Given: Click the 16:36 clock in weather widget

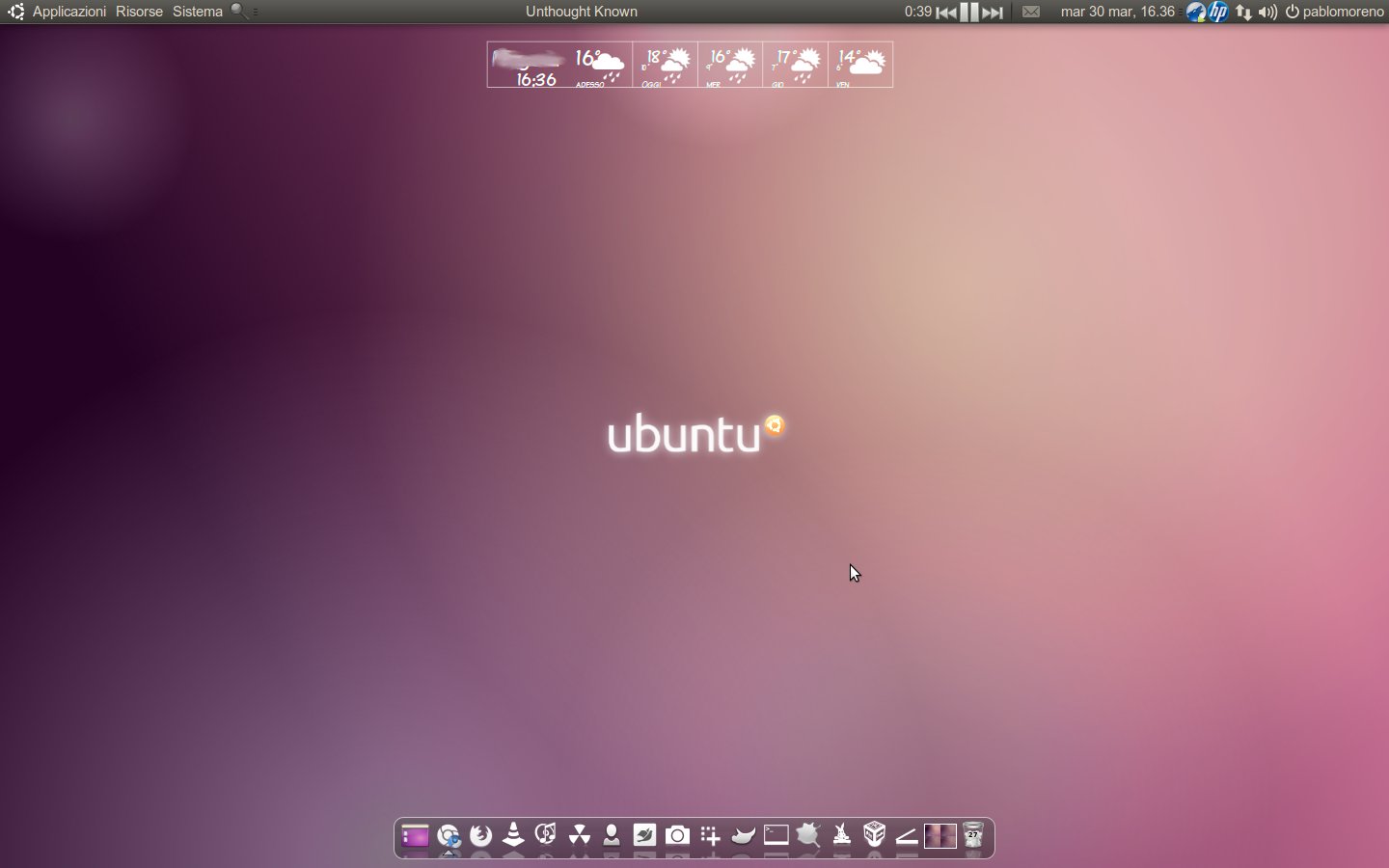Looking at the screenshot, I should pyautogui.click(x=536, y=80).
